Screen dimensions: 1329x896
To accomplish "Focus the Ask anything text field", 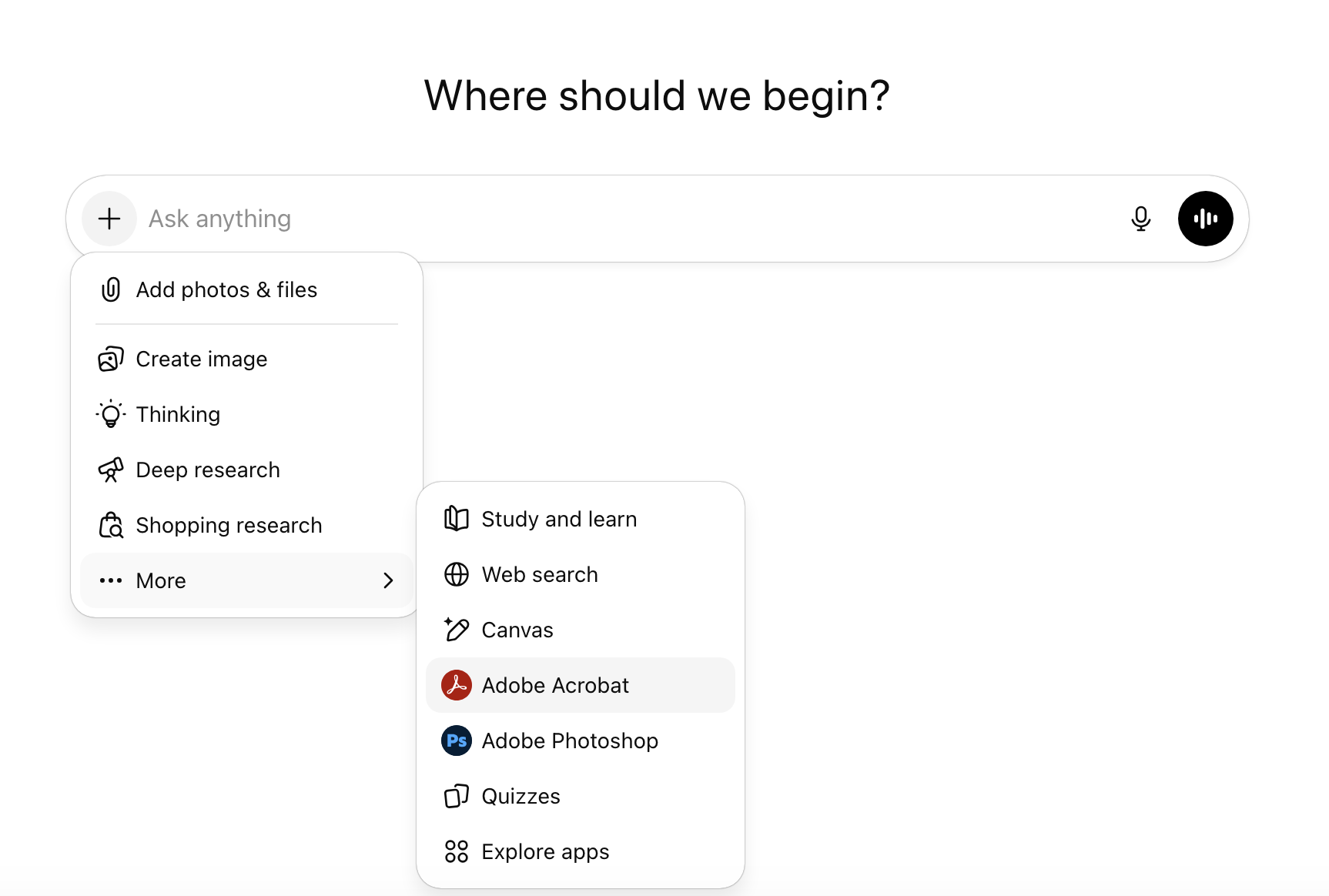I will click(x=616, y=219).
